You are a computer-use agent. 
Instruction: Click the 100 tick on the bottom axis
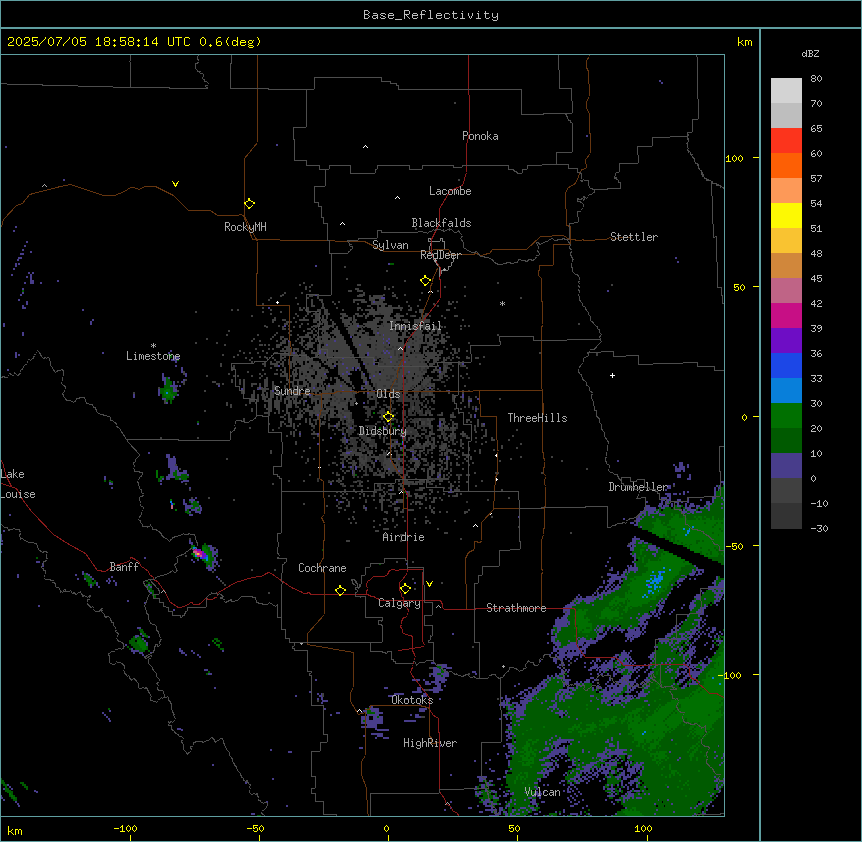pyautogui.click(x=643, y=828)
